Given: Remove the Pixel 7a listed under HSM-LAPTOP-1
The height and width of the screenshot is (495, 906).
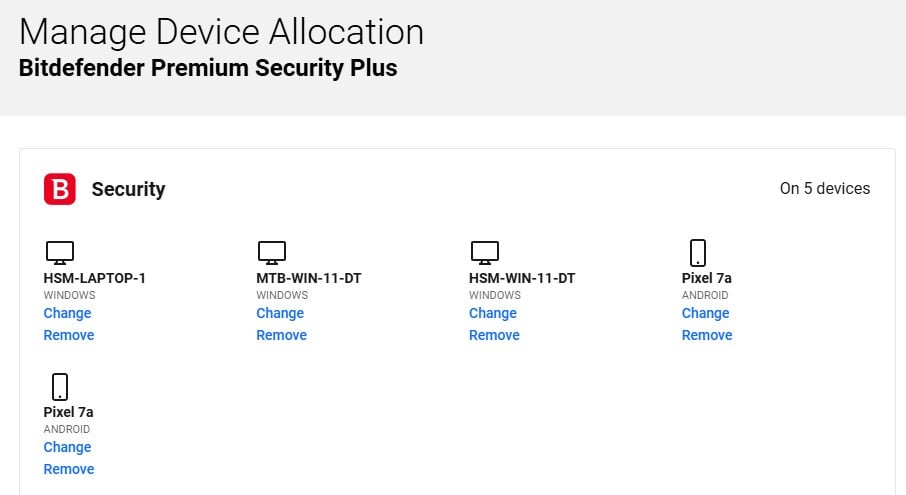Looking at the screenshot, I should tap(69, 469).
